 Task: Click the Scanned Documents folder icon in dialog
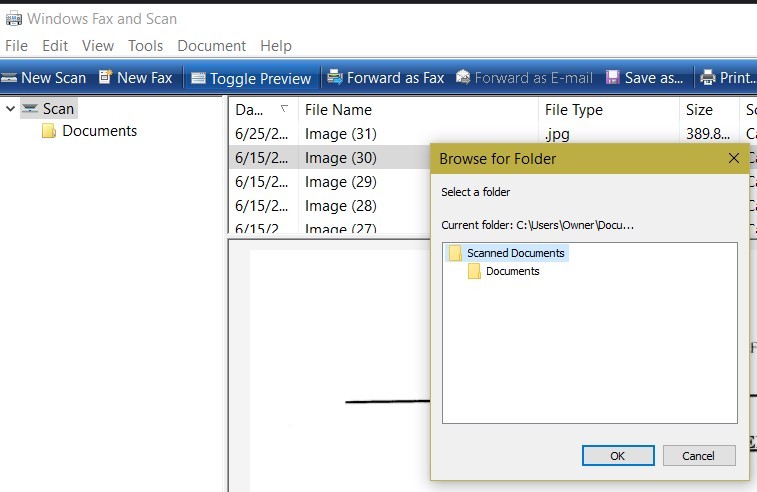455,253
